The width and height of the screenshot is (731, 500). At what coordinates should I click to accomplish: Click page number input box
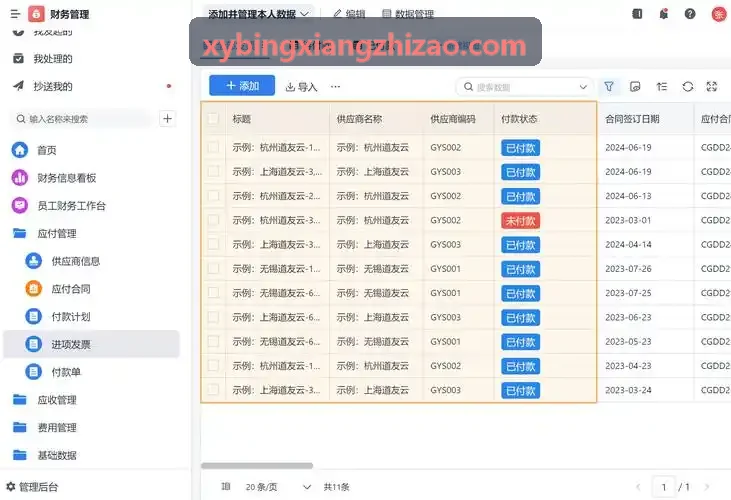click(664, 487)
